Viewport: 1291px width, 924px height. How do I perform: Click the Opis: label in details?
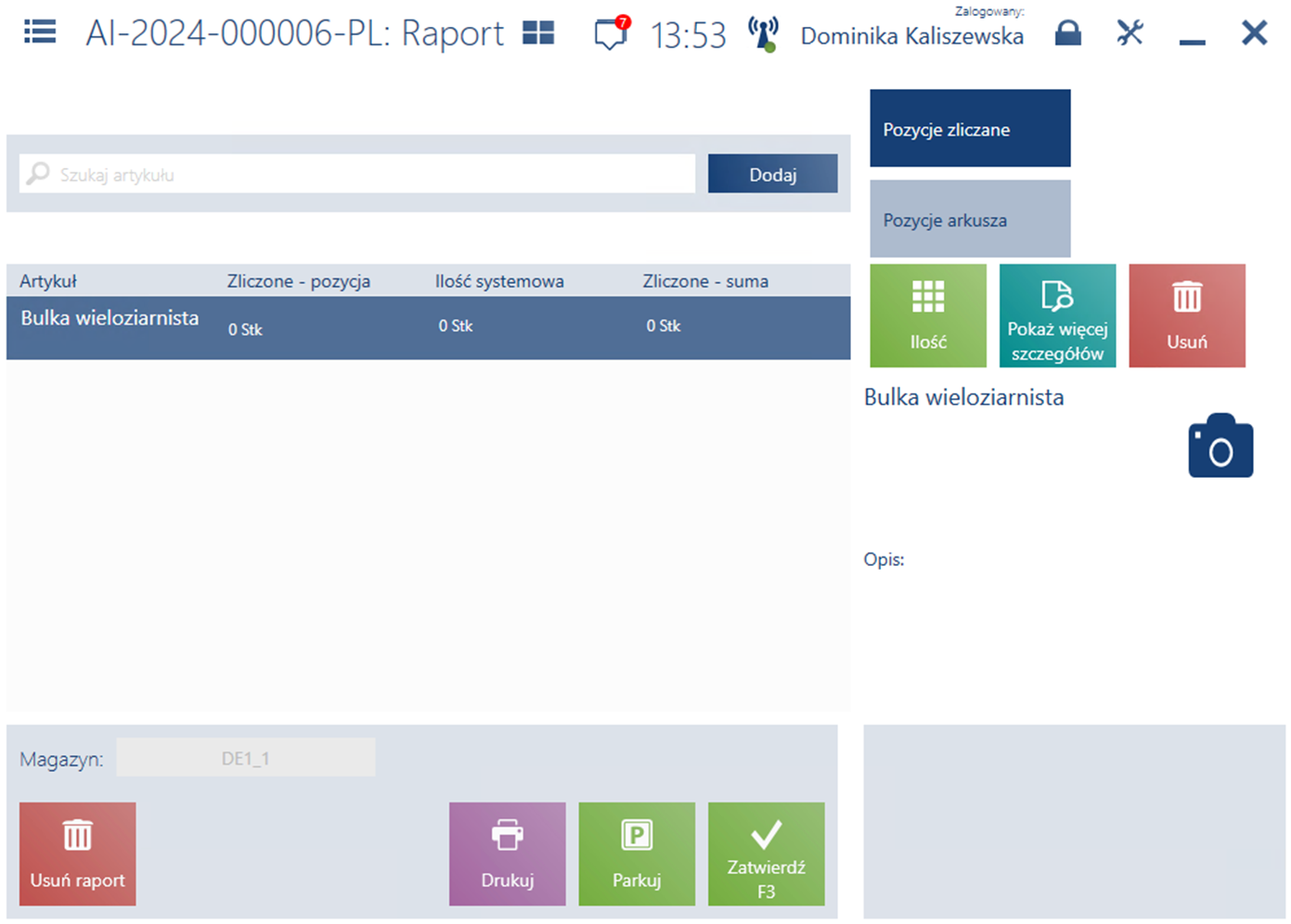coord(884,559)
